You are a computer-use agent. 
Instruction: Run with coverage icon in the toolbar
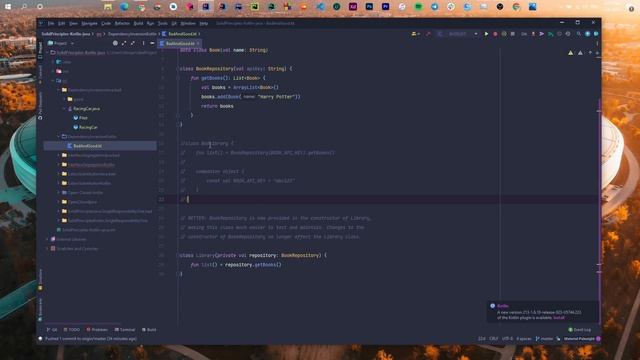coord(504,34)
